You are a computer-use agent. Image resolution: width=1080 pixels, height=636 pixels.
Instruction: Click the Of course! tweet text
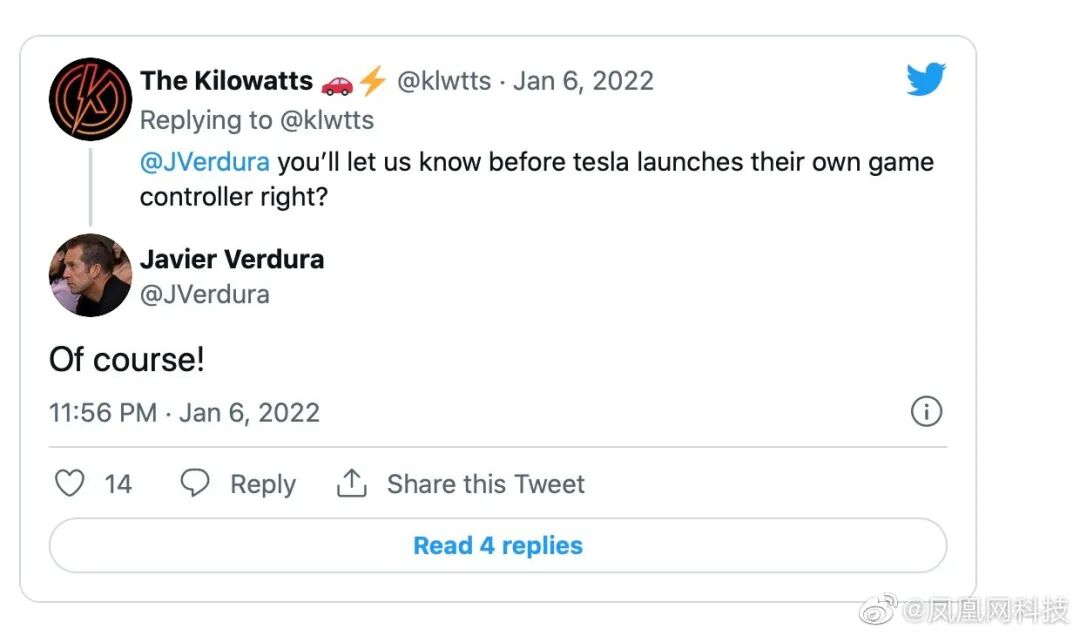[x=127, y=360]
